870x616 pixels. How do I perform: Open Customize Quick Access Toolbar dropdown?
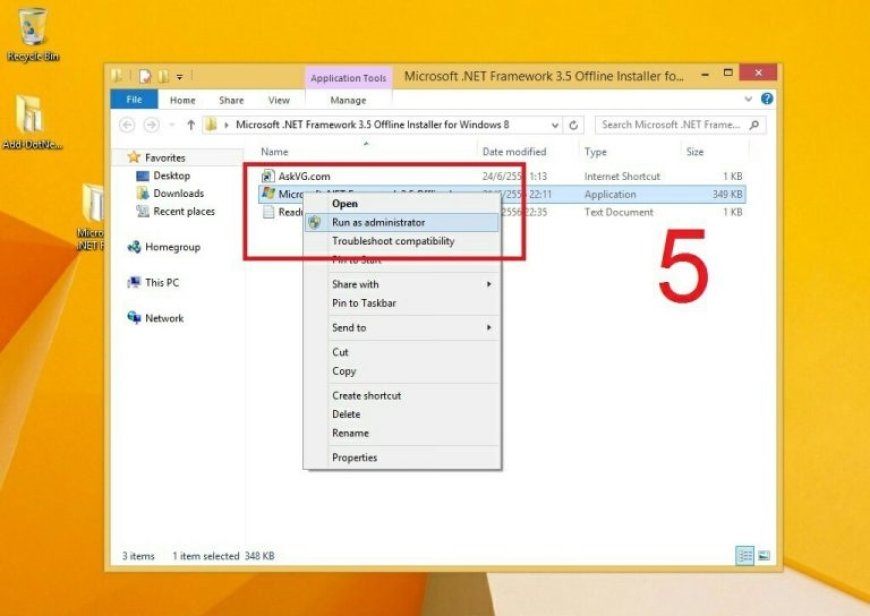click(x=180, y=77)
